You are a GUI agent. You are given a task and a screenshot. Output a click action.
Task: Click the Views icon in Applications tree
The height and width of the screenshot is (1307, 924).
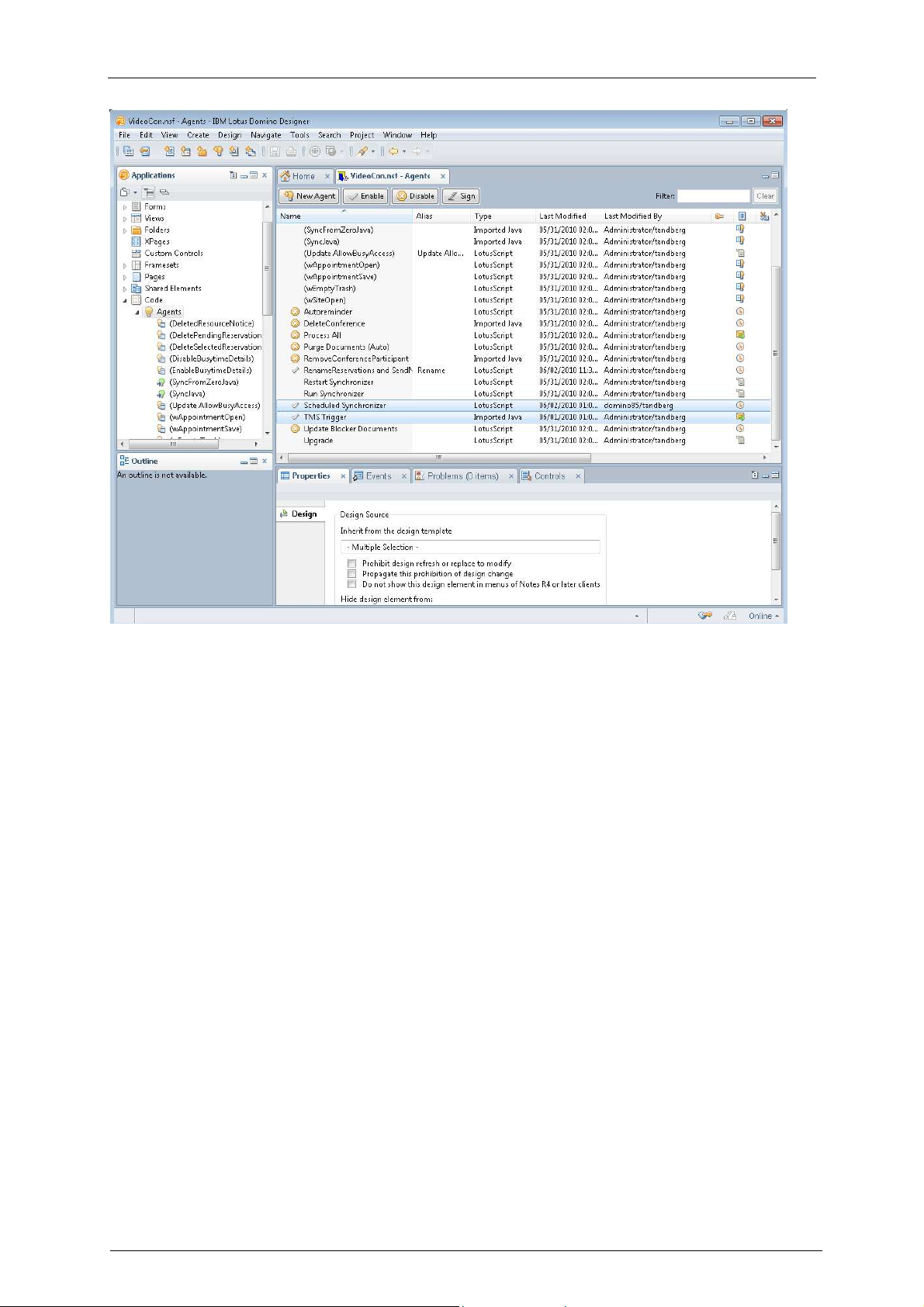(x=136, y=218)
